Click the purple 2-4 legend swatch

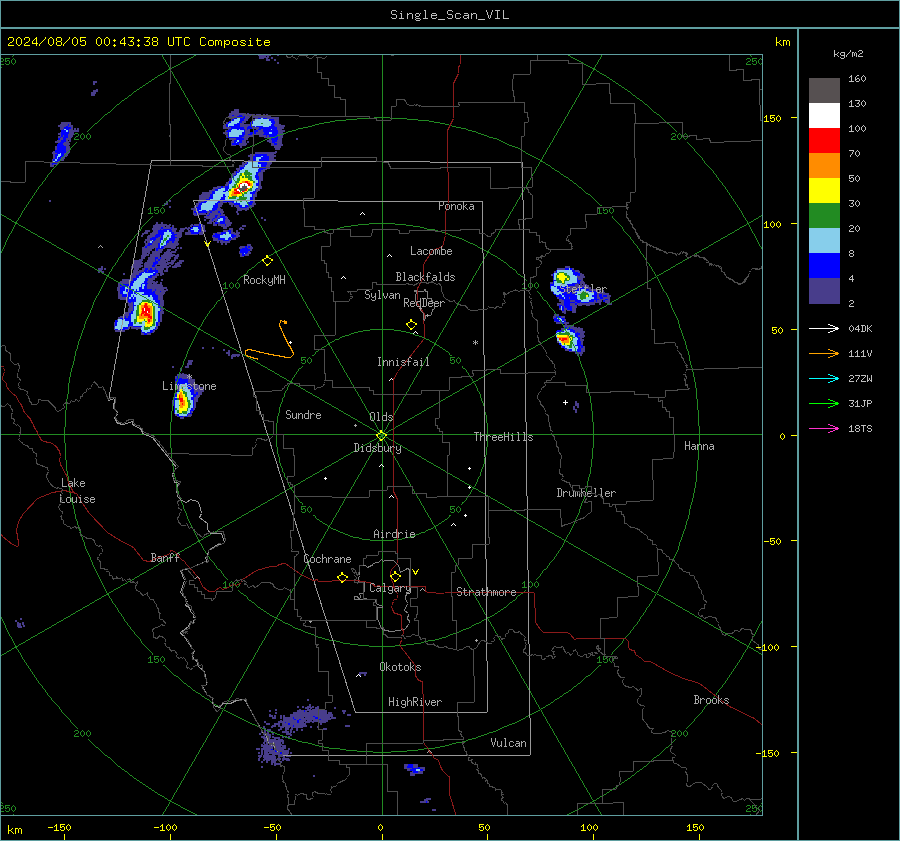(824, 290)
